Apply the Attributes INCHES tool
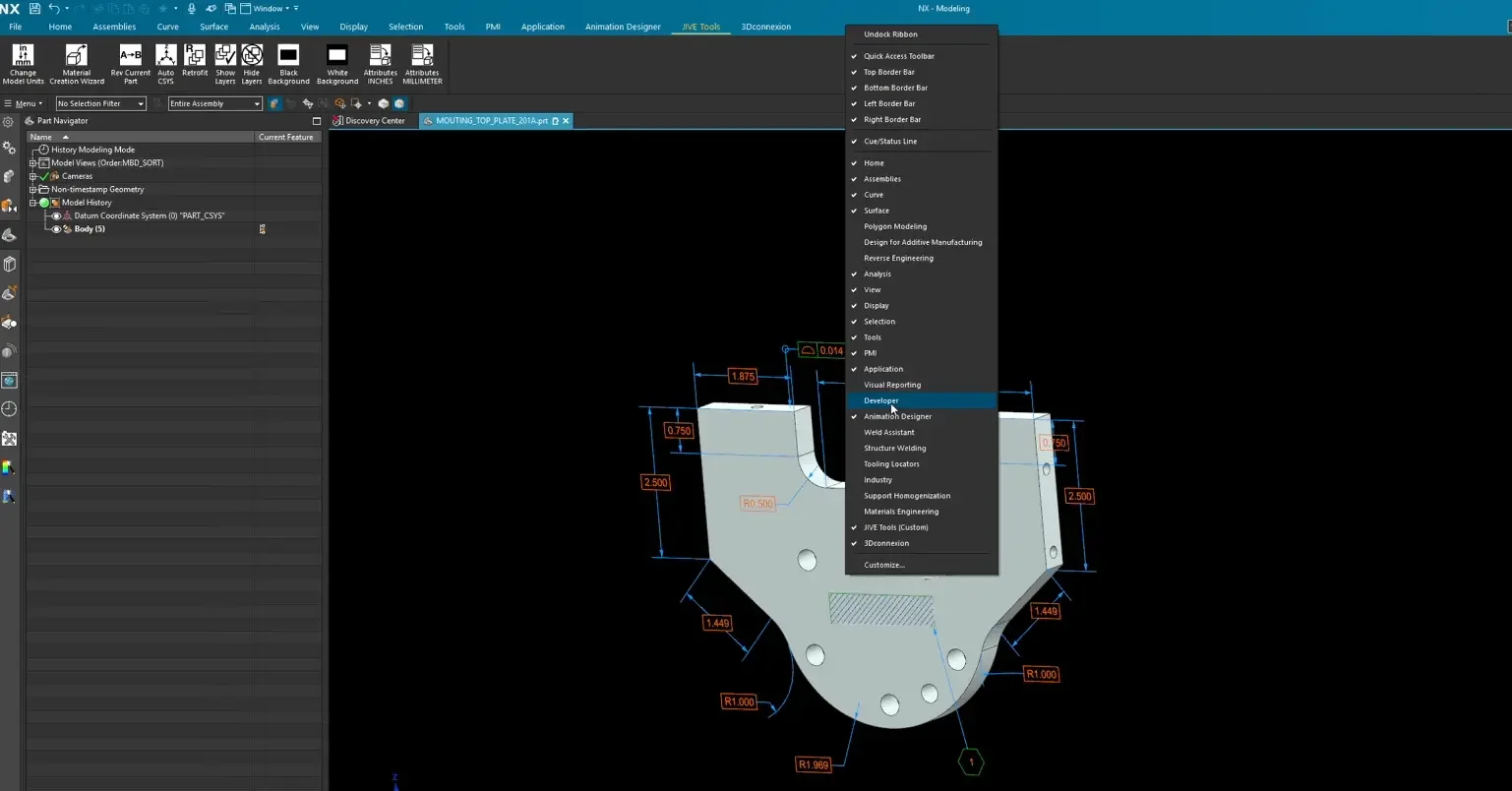This screenshot has height=791, width=1512. (380, 64)
